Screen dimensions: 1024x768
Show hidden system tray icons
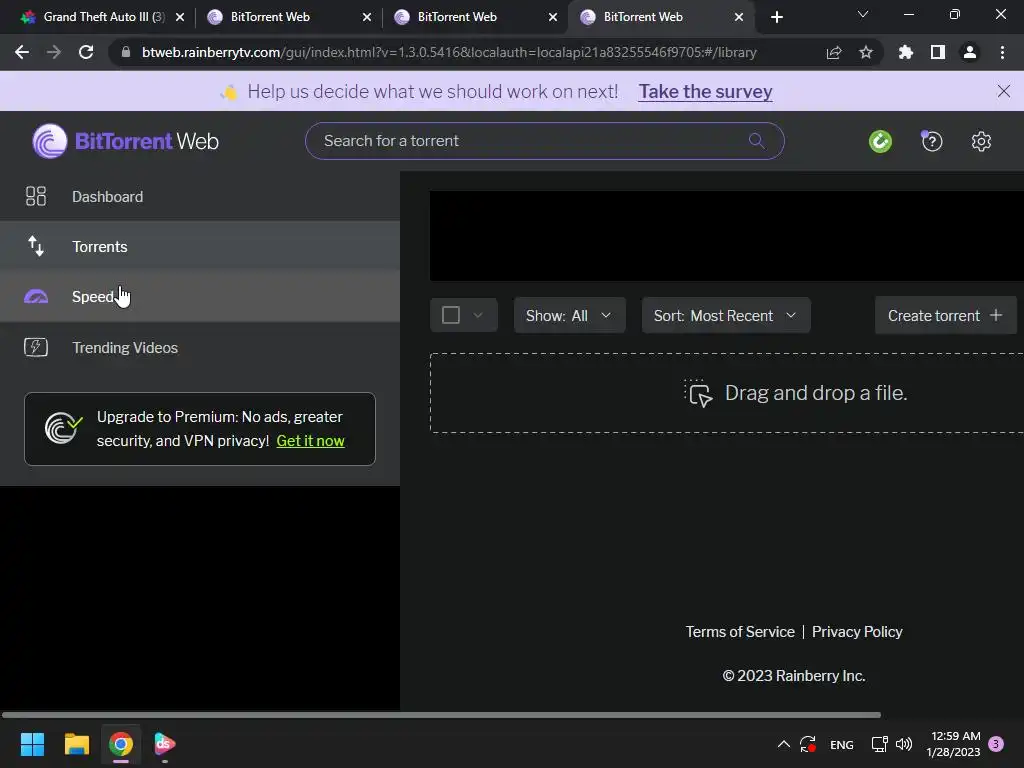click(x=784, y=744)
